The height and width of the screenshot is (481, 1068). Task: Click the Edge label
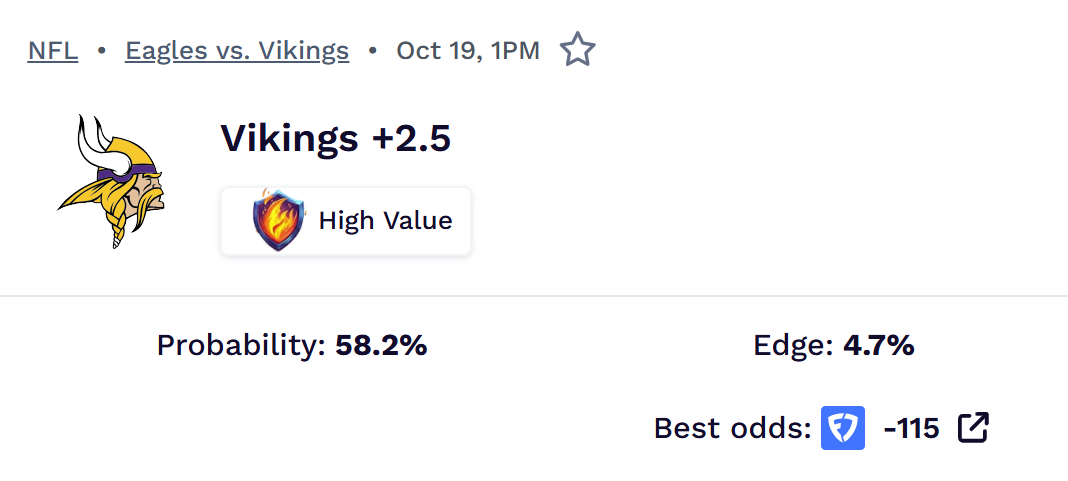pos(793,346)
